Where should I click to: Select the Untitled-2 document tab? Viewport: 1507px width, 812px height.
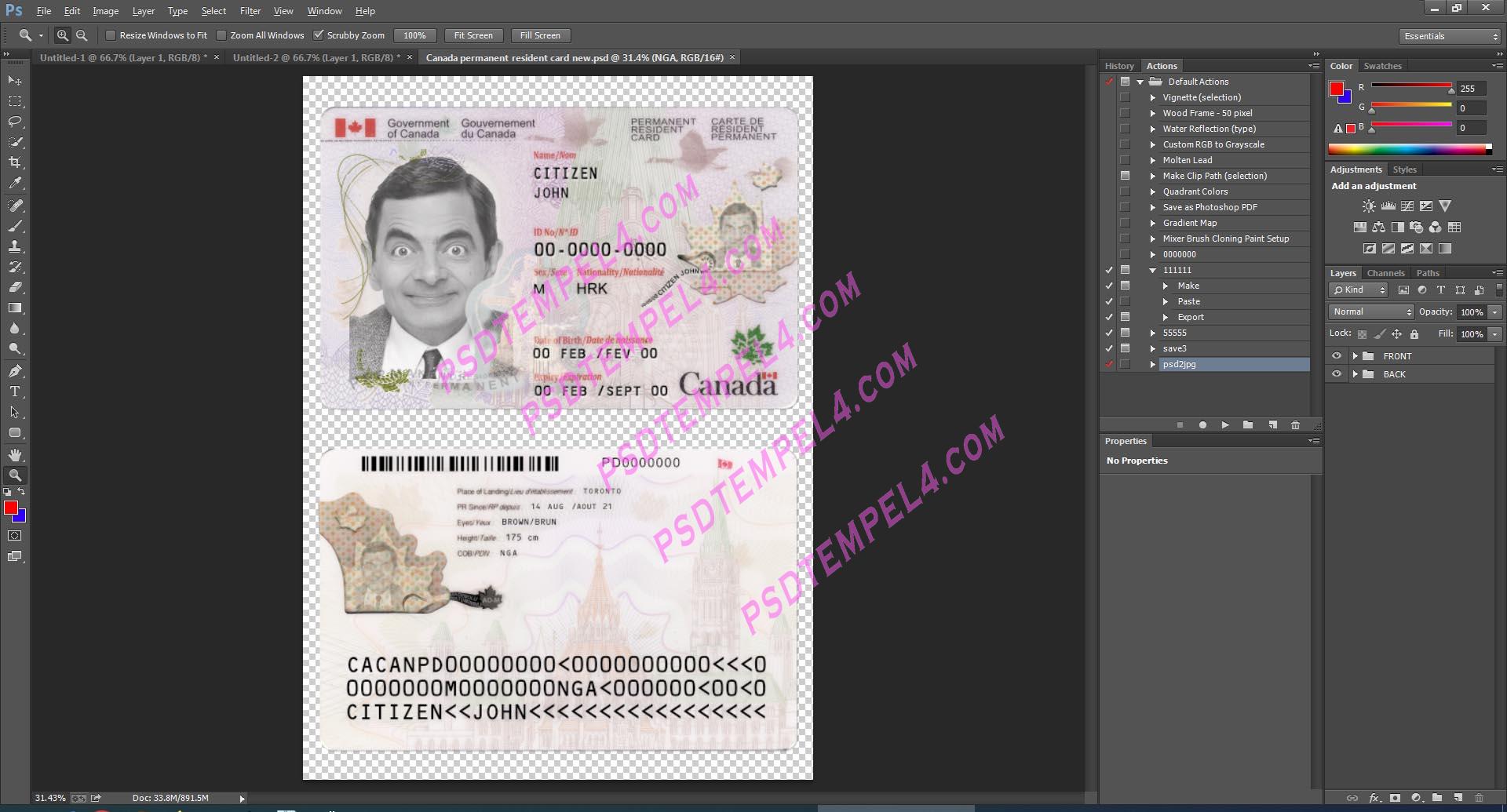point(312,57)
